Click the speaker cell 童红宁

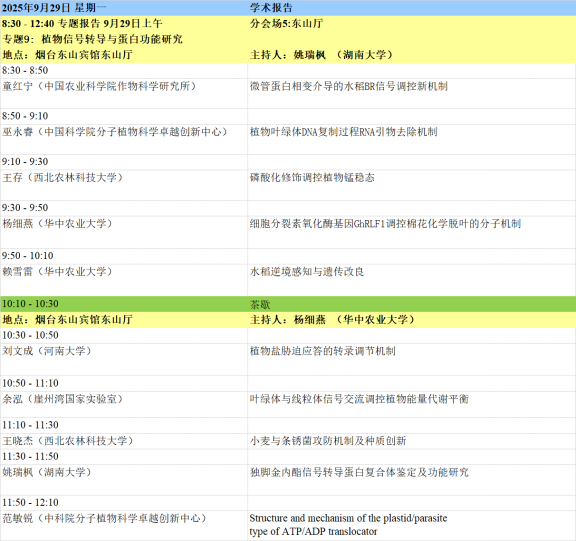124,93
